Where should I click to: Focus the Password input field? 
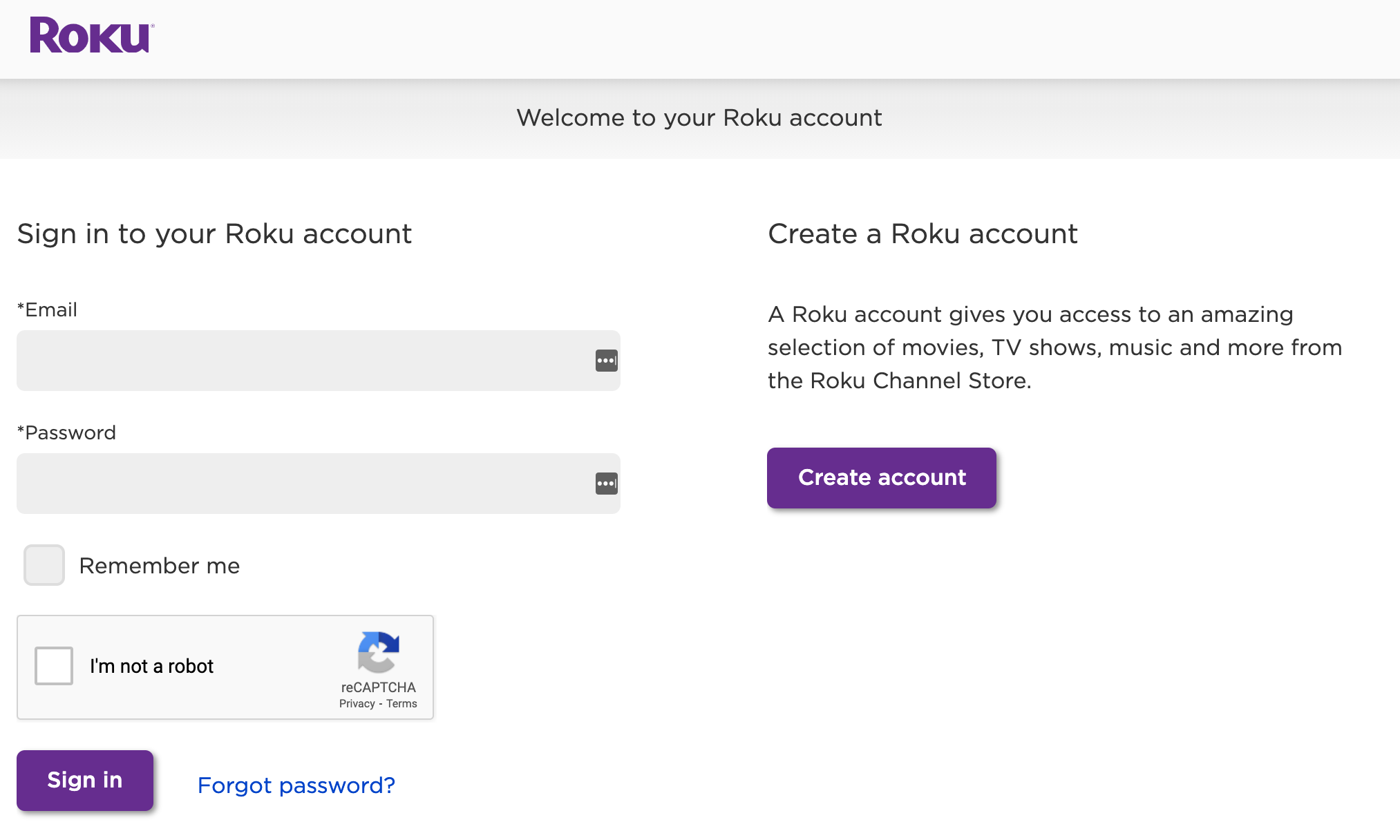pyautogui.click(x=319, y=484)
